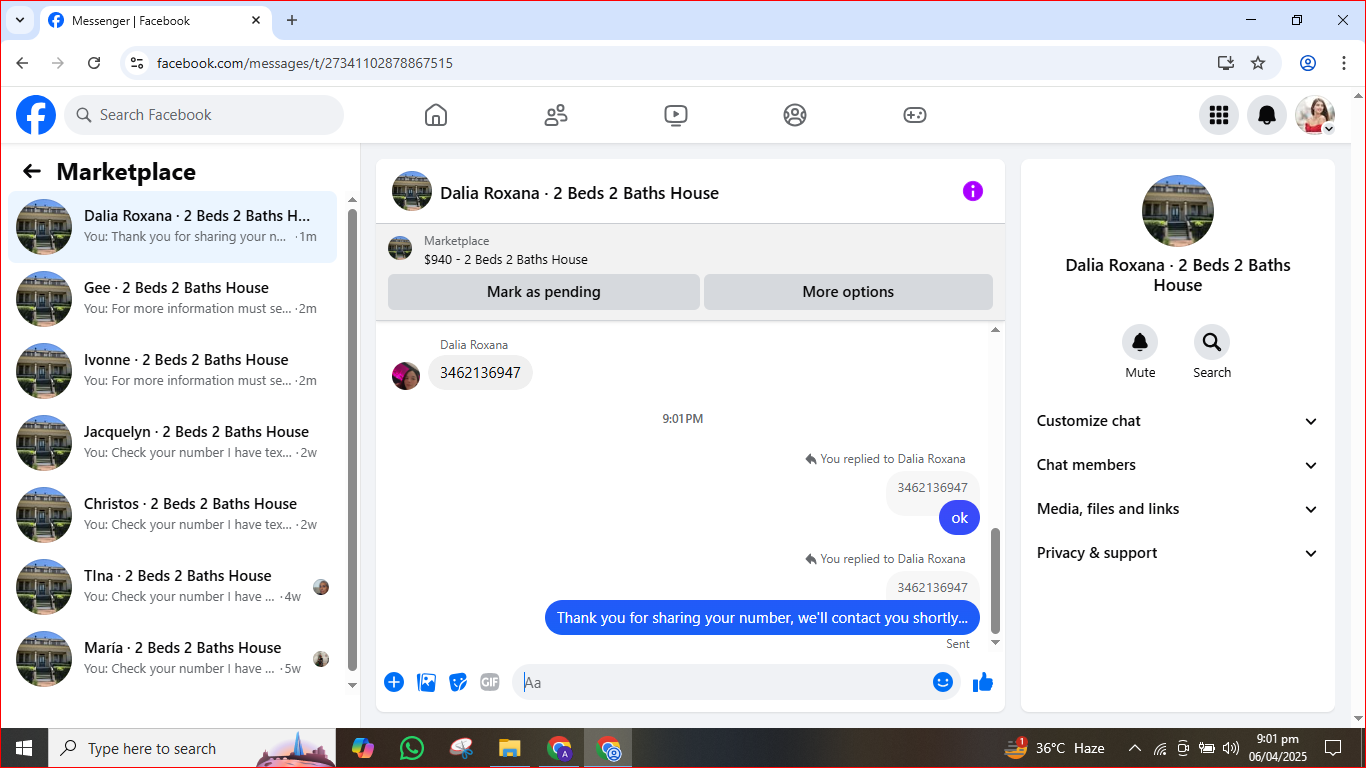This screenshot has width=1366, height=768.
Task: Mute the conversation with the bell icon
Action: [1140, 343]
